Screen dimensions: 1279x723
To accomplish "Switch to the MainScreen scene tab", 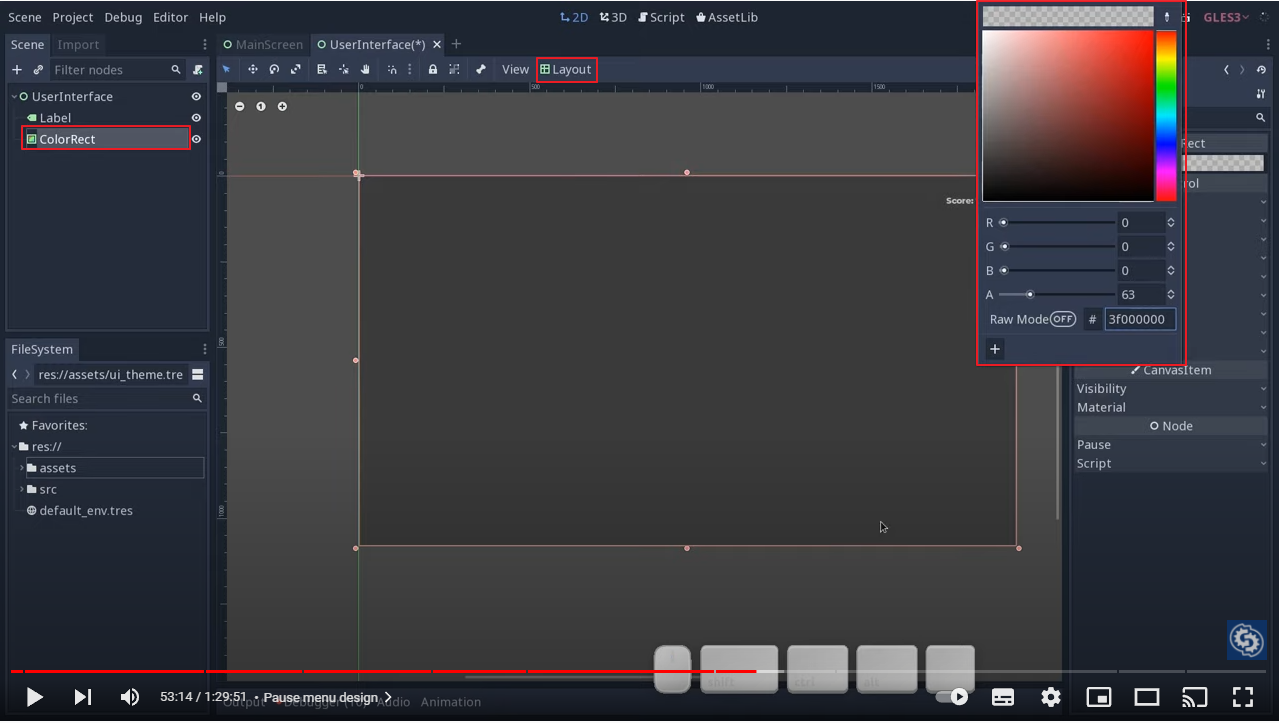I will click(x=263, y=44).
